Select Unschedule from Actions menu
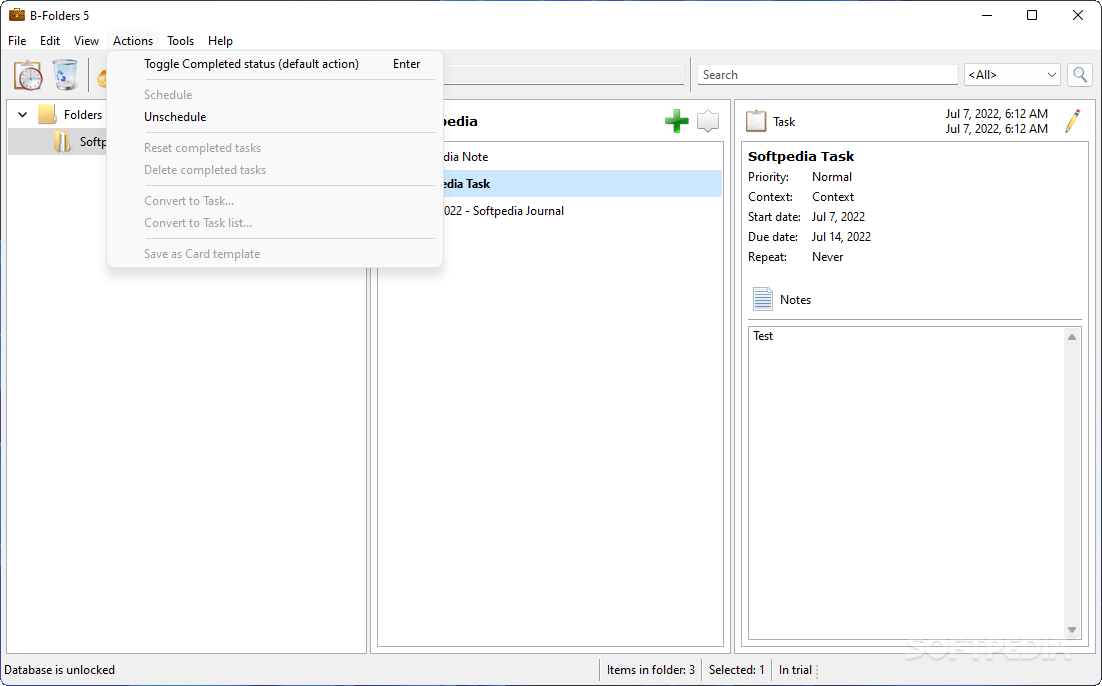The width and height of the screenshot is (1102, 686). tap(275, 117)
